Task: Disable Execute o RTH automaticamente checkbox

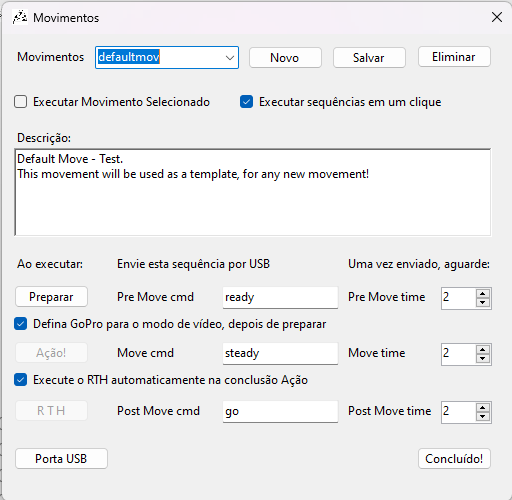Action: coord(21,380)
